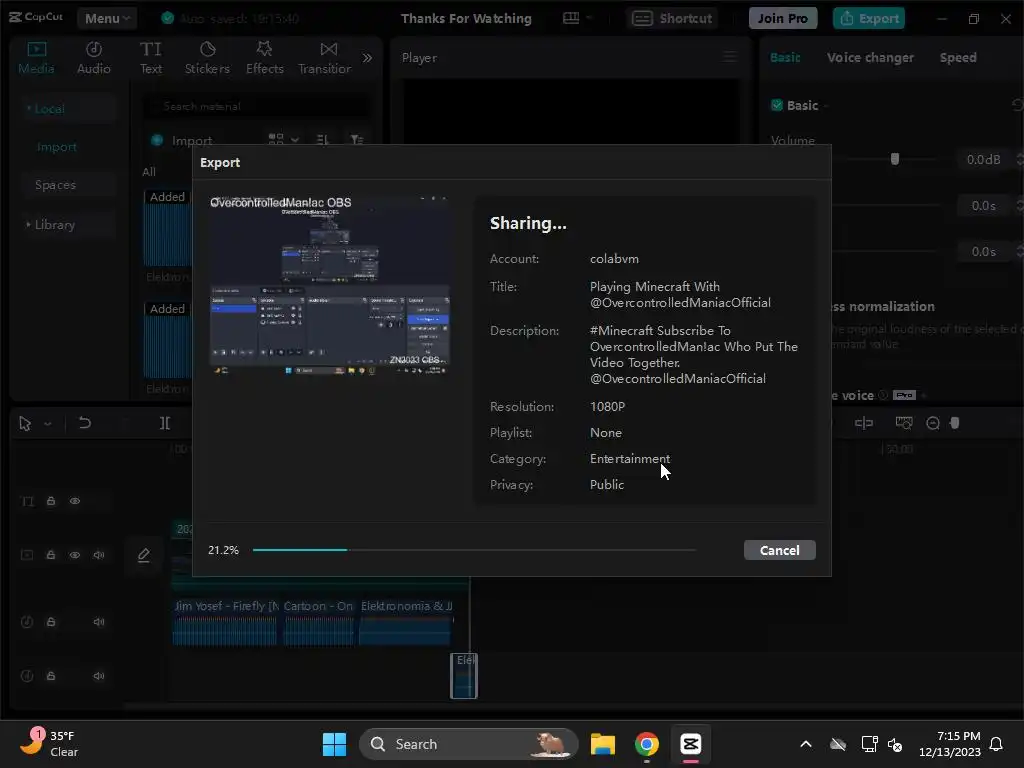Open the Text panel icon

point(151,49)
